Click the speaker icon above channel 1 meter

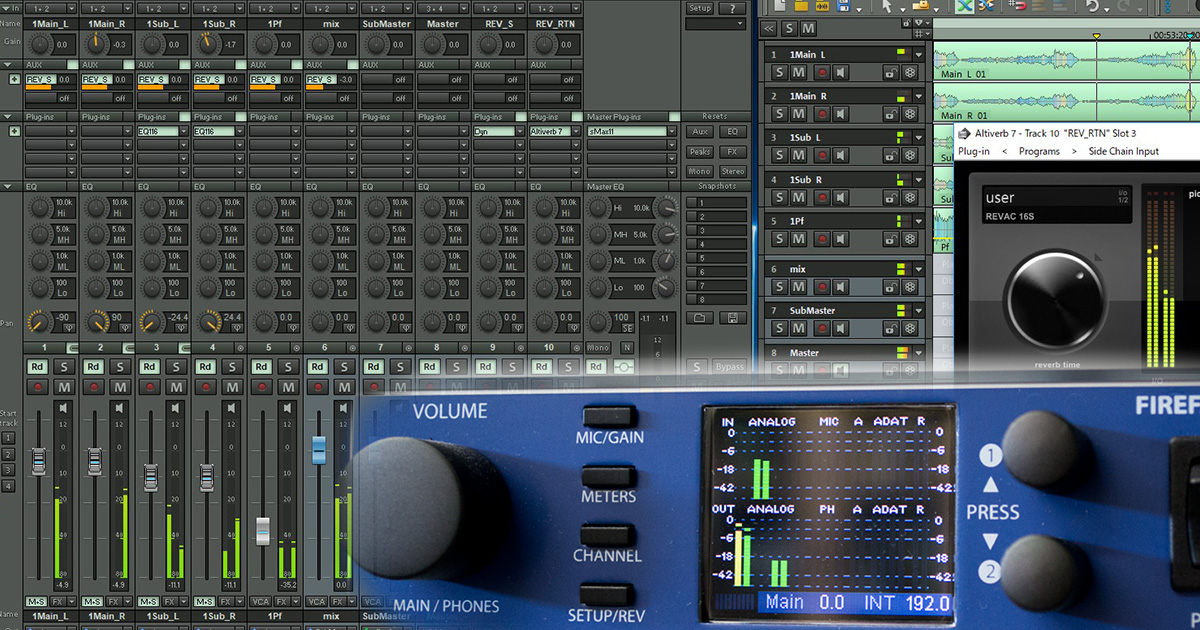tap(64, 408)
